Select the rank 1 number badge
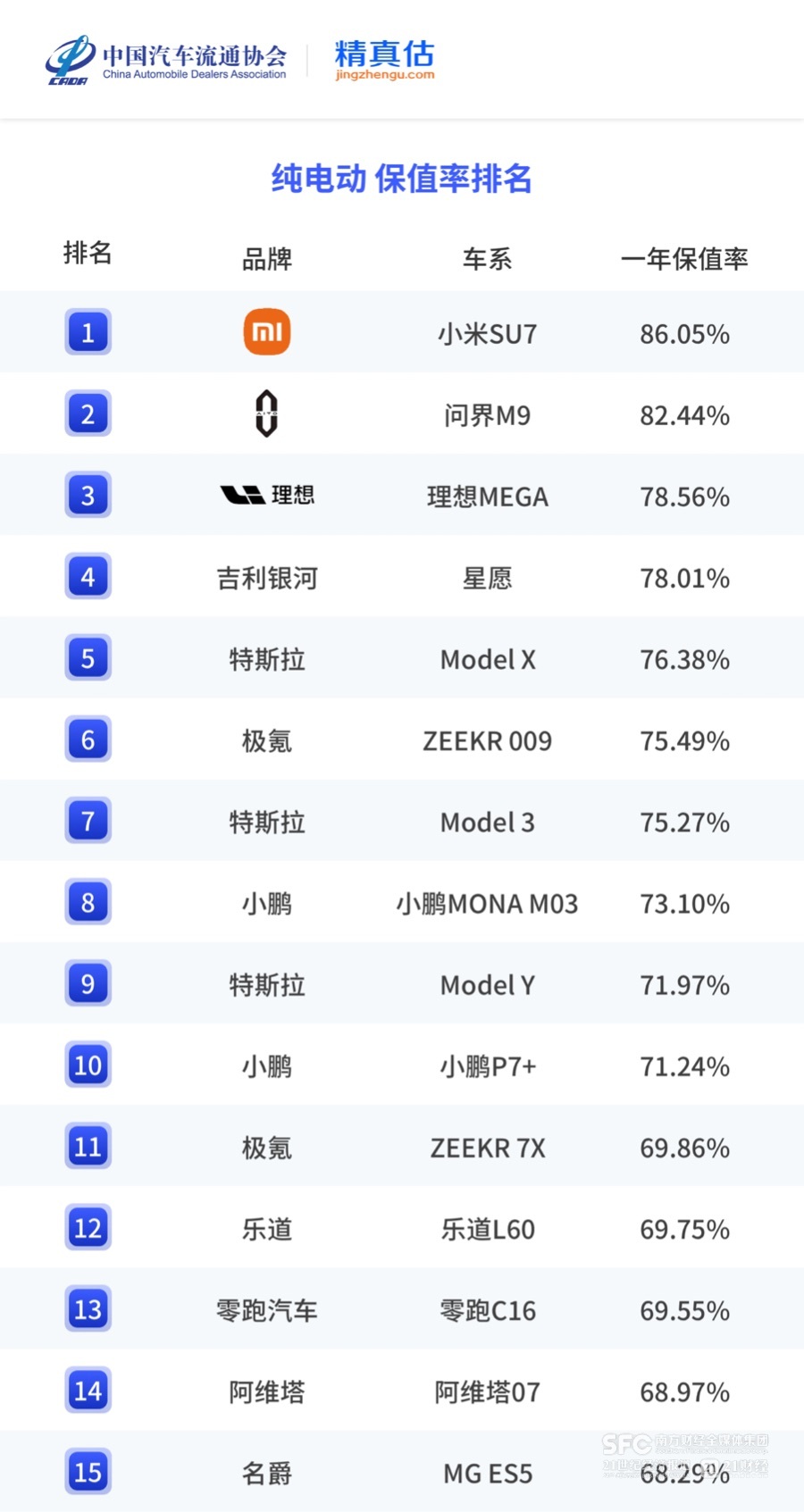The image size is (804, 1512). point(88,332)
